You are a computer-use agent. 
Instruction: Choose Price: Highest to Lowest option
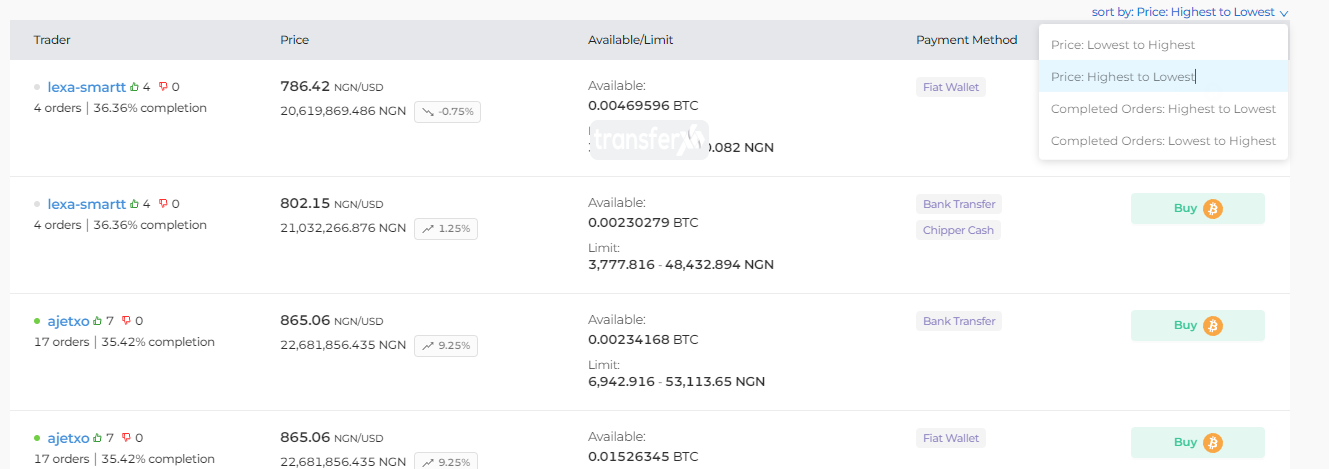point(1163,77)
